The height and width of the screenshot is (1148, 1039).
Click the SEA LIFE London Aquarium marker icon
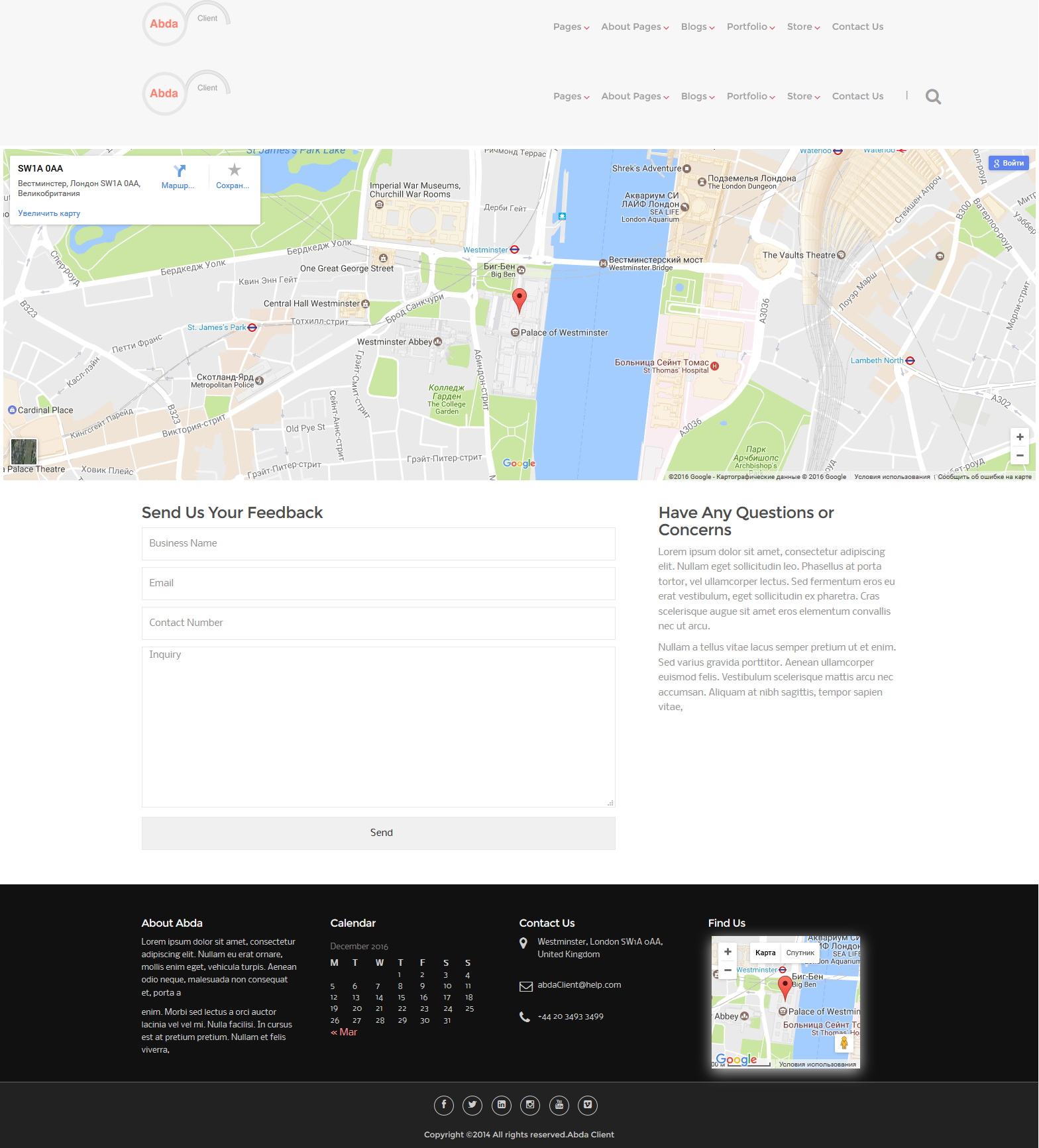click(684, 207)
